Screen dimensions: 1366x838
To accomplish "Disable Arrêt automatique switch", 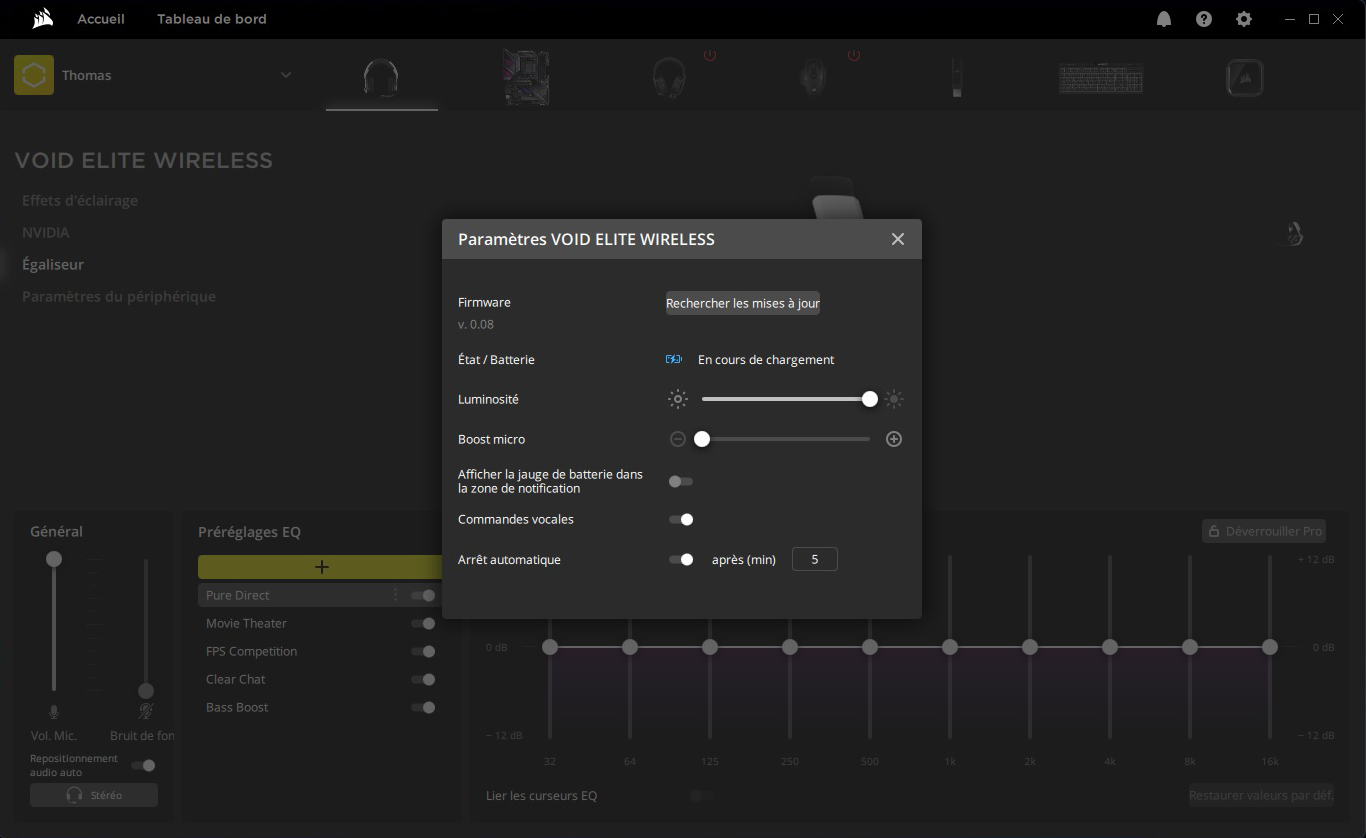I will (x=681, y=559).
